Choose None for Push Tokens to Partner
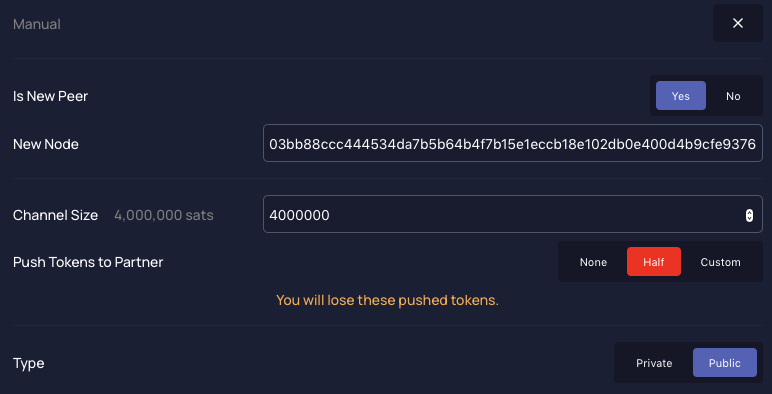772x394 pixels. [593, 262]
